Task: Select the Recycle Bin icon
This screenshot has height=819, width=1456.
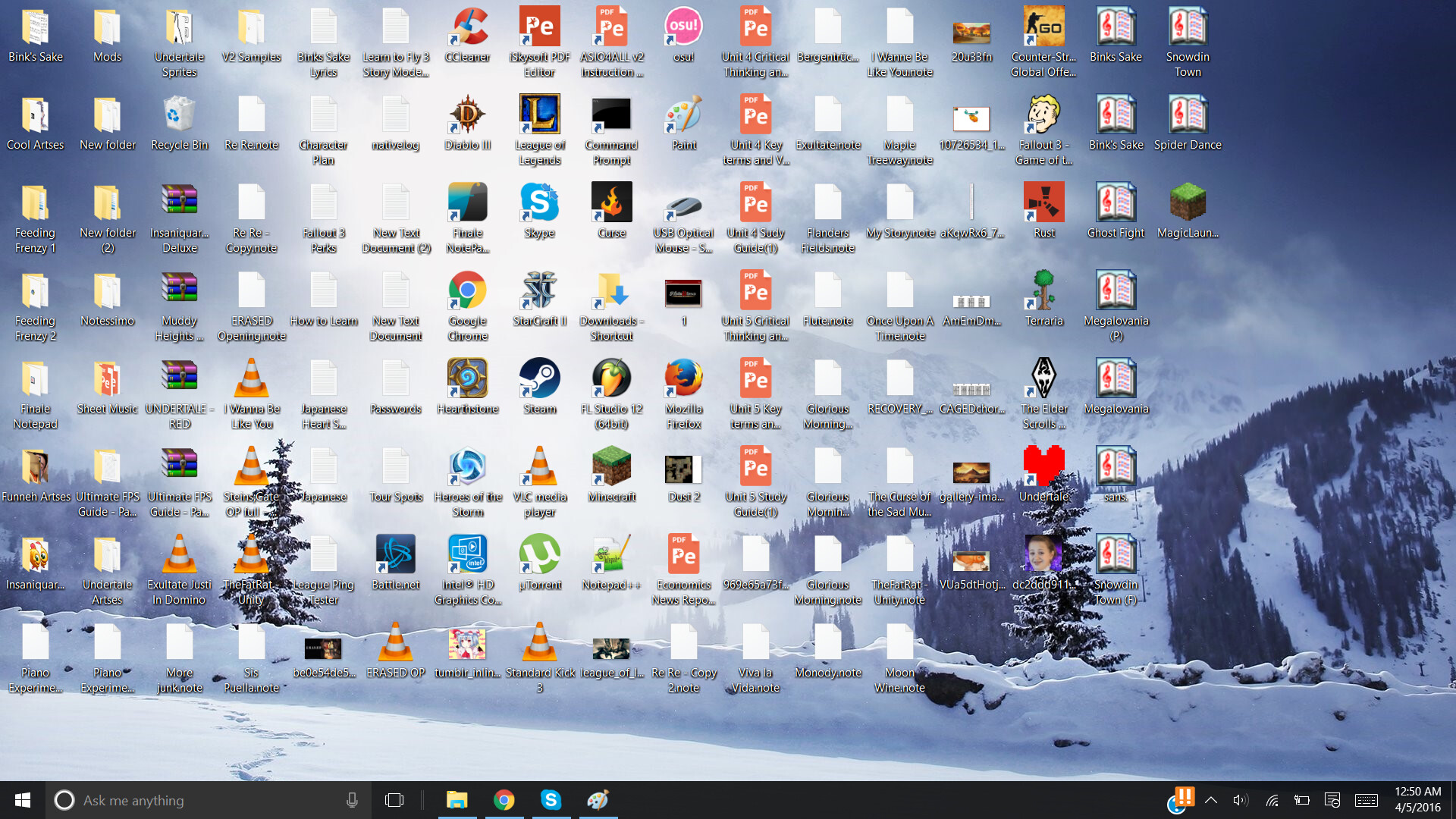Action: [x=179, y=115]
